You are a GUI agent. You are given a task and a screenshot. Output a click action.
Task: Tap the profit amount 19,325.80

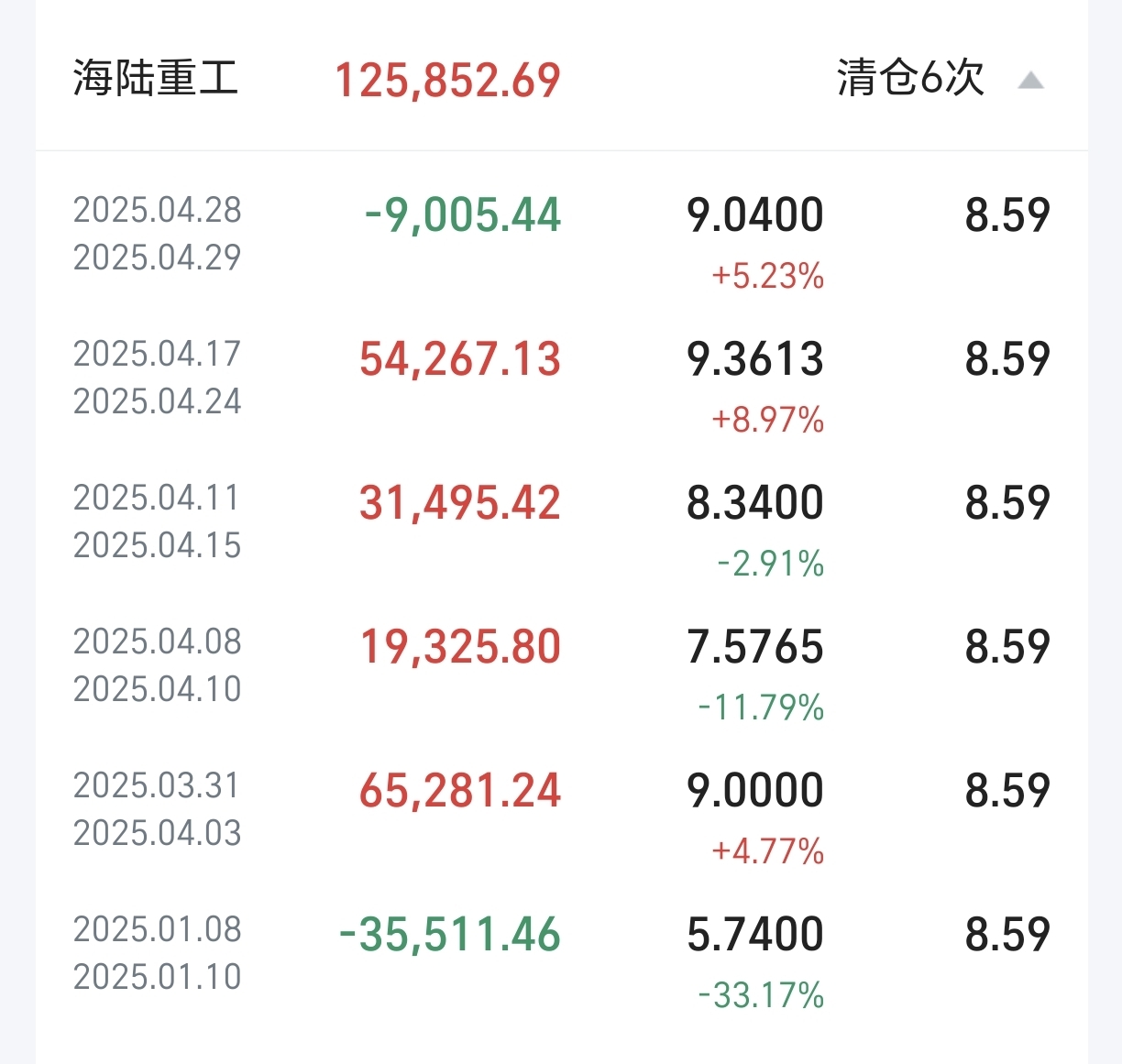point(460,647)
